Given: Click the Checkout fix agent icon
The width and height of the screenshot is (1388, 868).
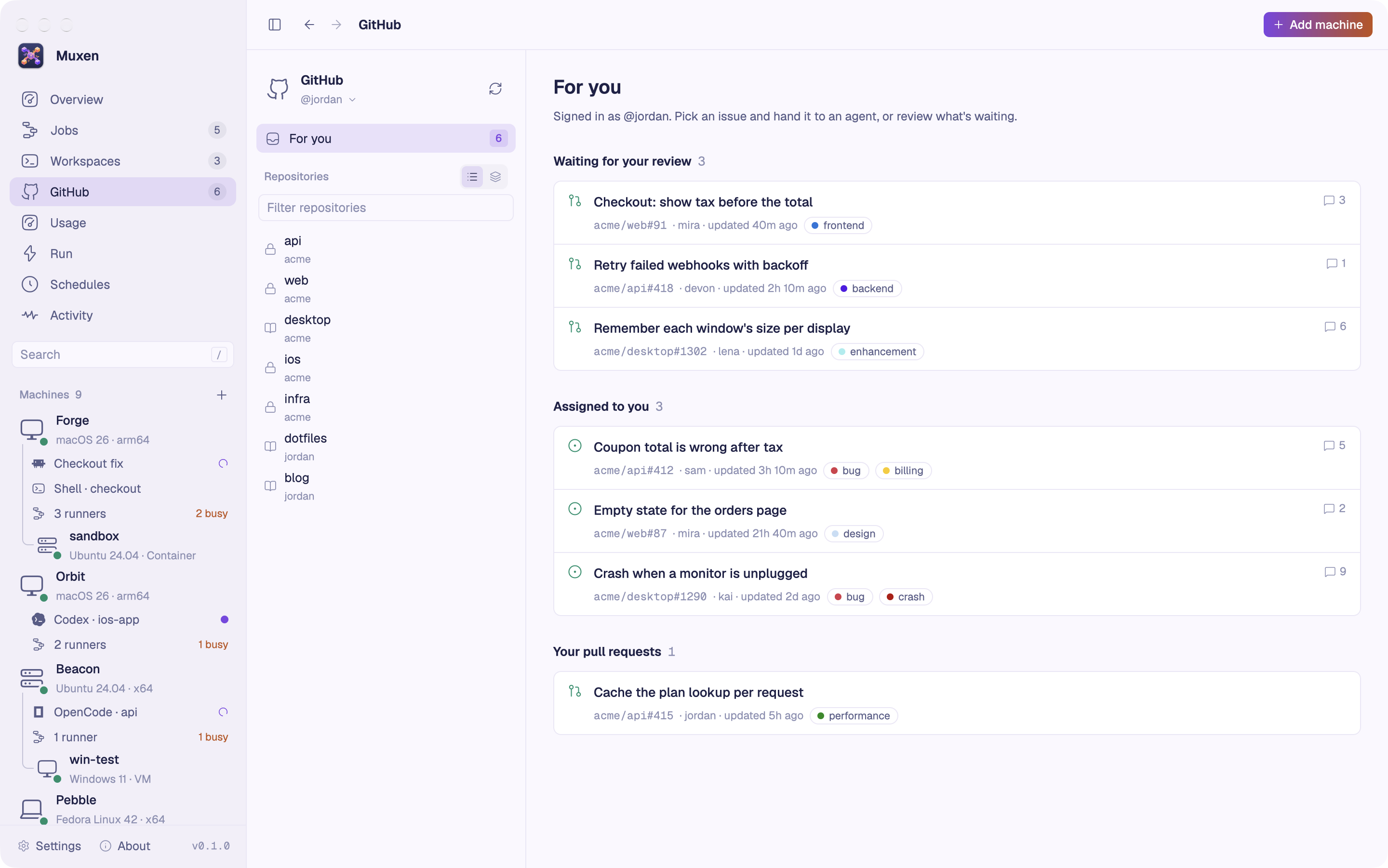Looking at the screenshot, I should coord(39,463).
